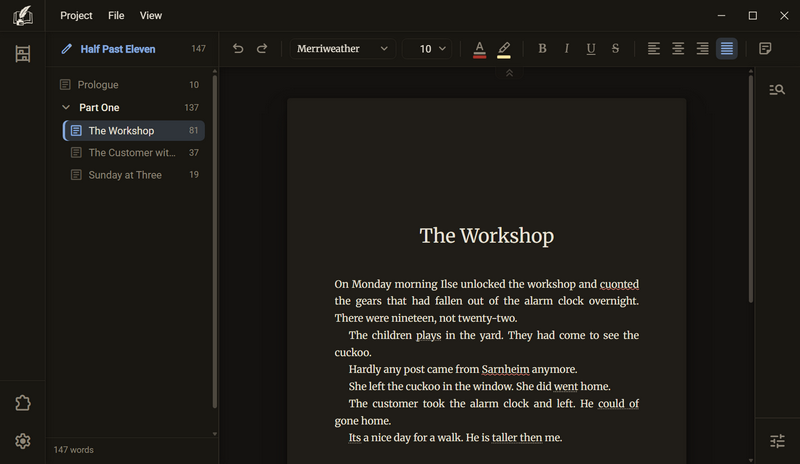Align text to the left
Image resolution: width=800 pixels, height=464 pixels.
[654, 48]
